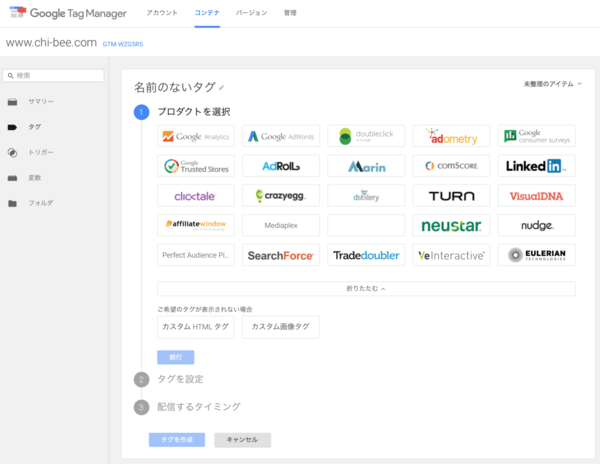Select Google Trusted Stores tile
Screen dimensions: 600x464
(196, 166)
